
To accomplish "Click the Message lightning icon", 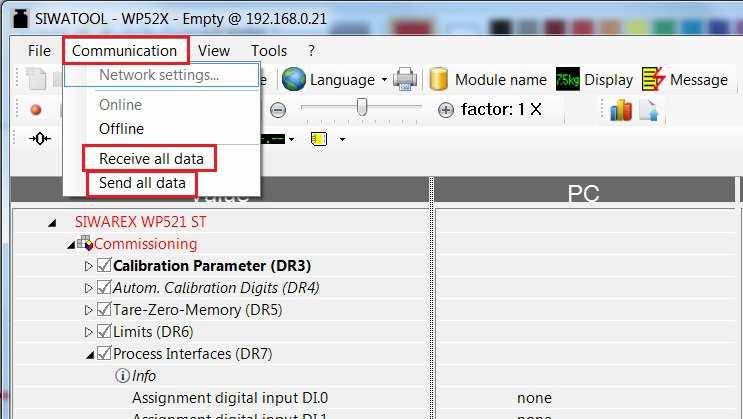I will click(653, 79).
